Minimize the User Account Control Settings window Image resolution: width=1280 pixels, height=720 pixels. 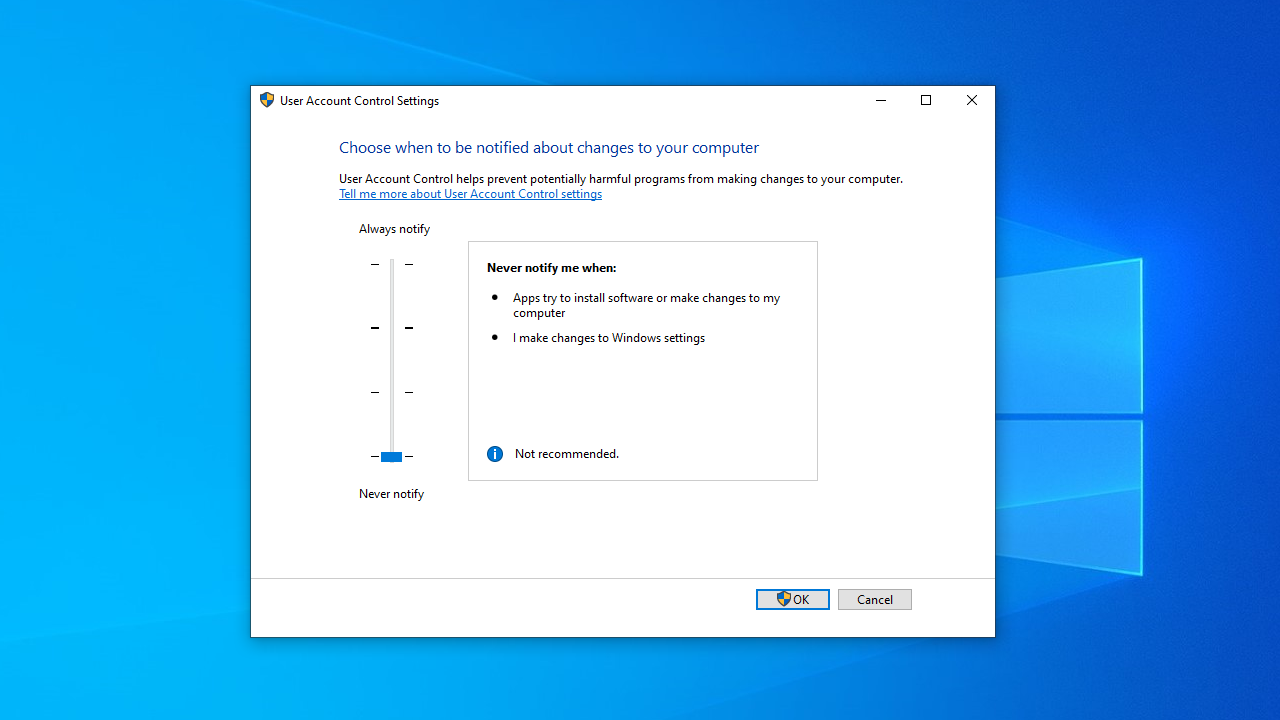pyautogui.click(x=881, y=100)
